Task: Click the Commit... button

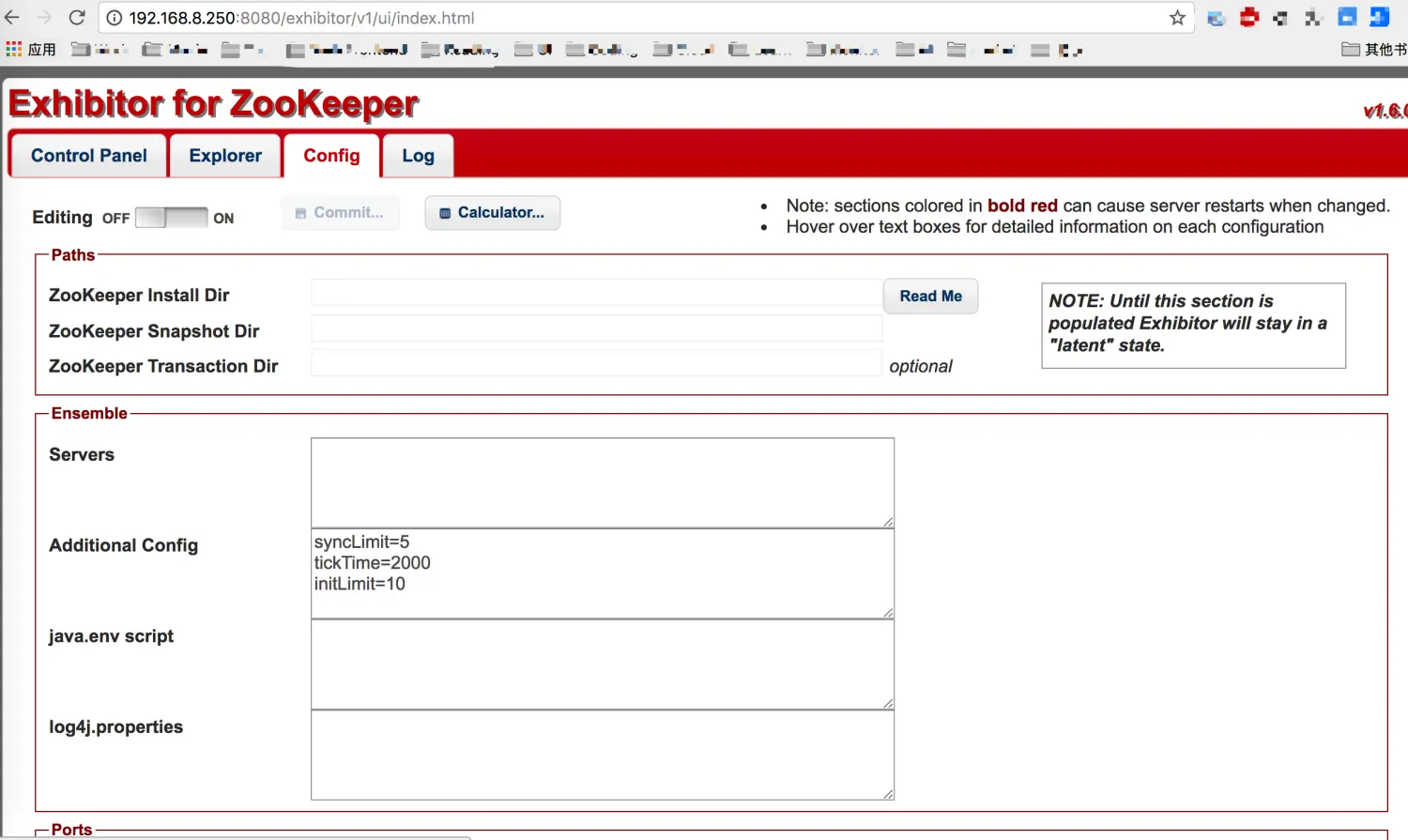Action: [340, 213]
